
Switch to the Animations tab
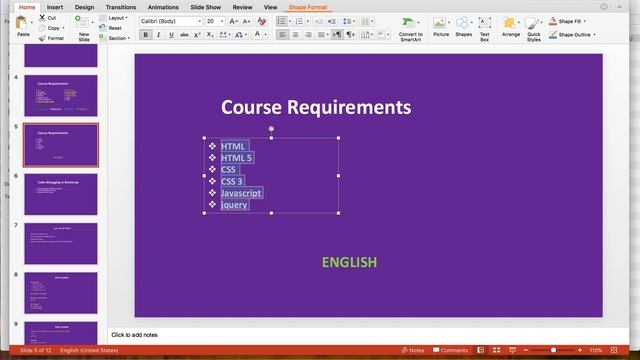coord(163,7)
